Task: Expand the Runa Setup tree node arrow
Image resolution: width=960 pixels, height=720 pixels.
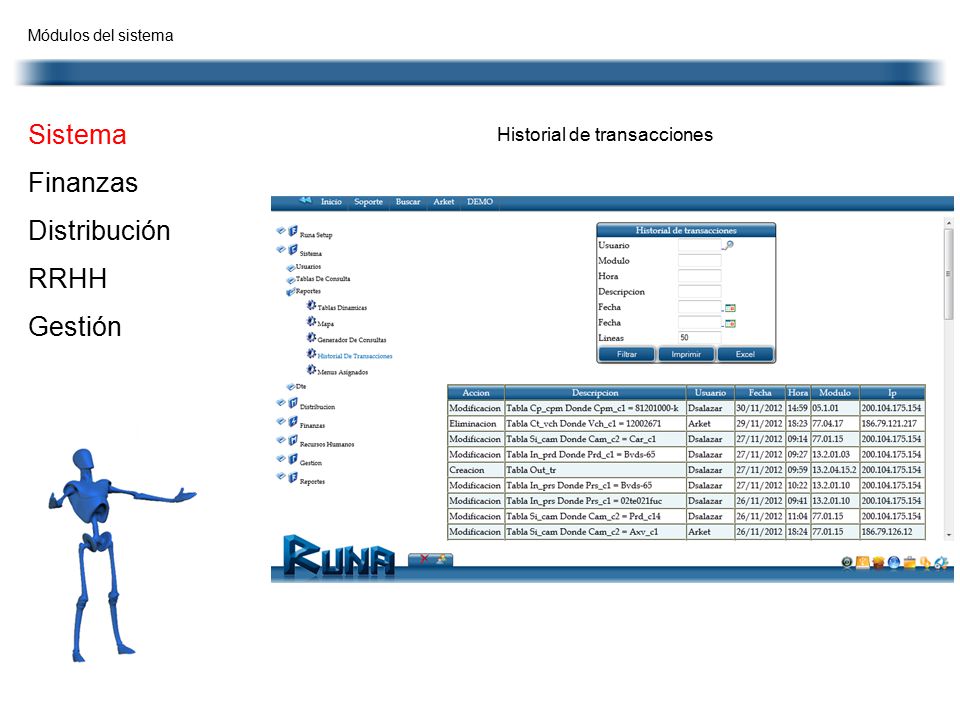Action: [280, 230]
